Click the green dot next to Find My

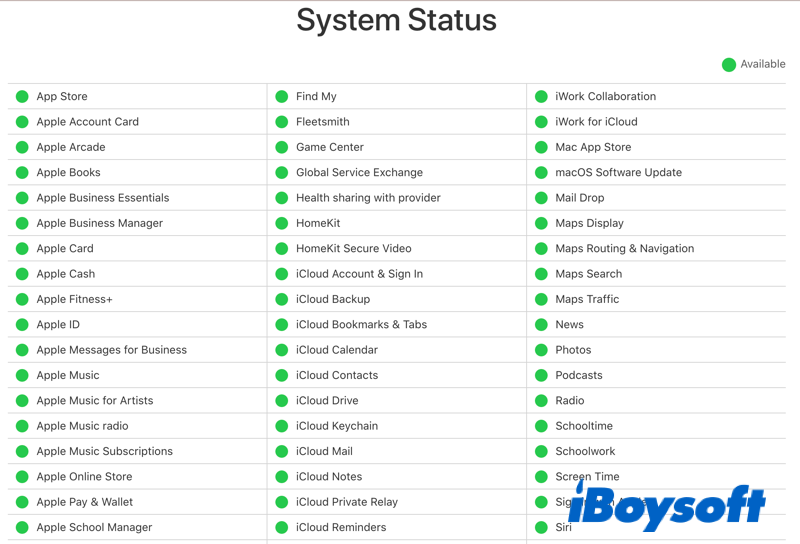tap(282, 97)
